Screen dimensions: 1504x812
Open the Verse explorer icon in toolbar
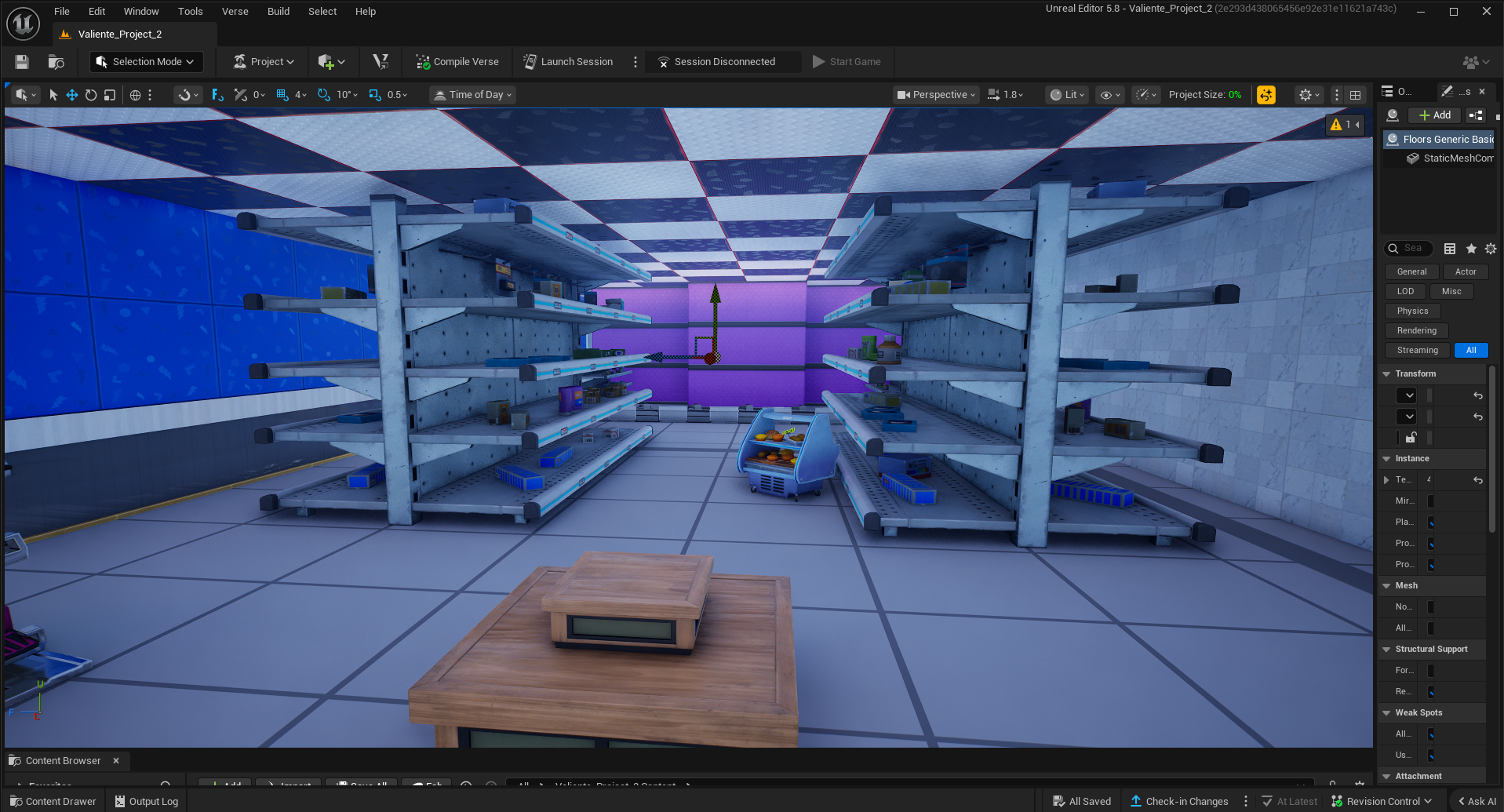(381, 62)
